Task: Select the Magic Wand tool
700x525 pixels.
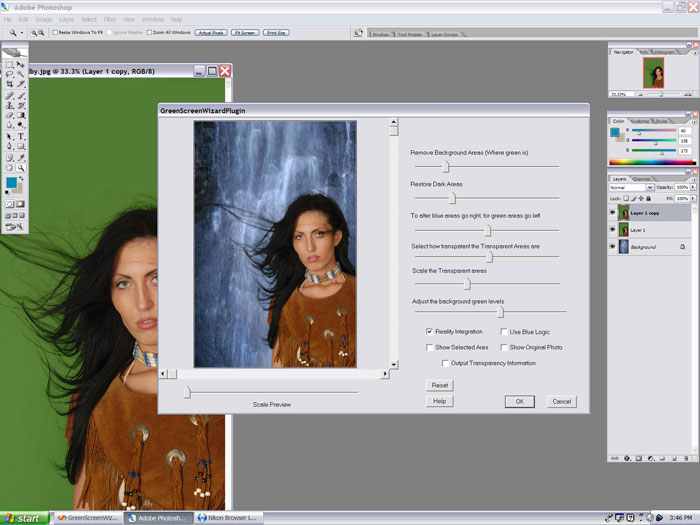Action: (x=21, y=74)
